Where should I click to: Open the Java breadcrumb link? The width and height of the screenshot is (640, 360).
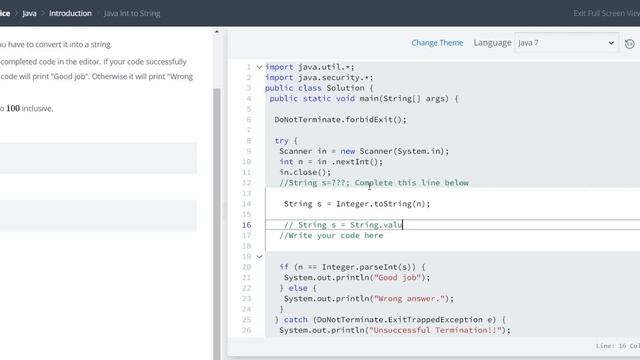pos(29,13)
